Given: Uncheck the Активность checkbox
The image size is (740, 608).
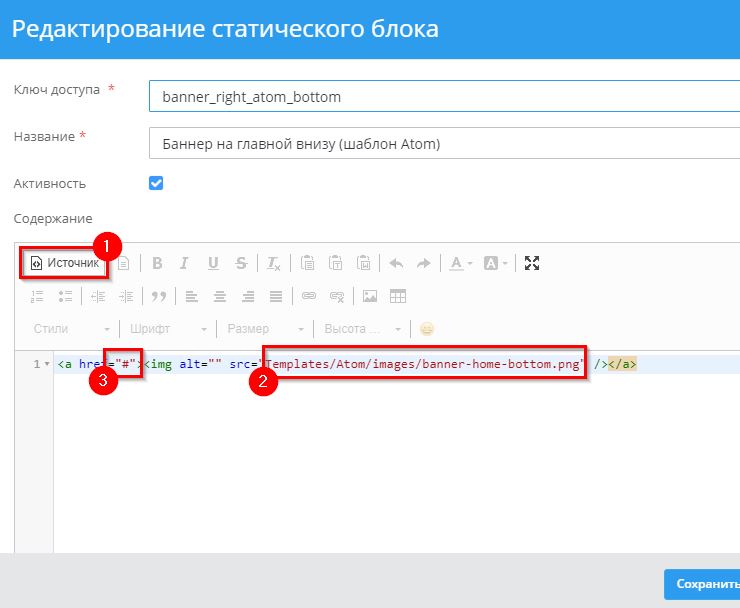Looking at the screenshot, I should (x=155, y=183).
